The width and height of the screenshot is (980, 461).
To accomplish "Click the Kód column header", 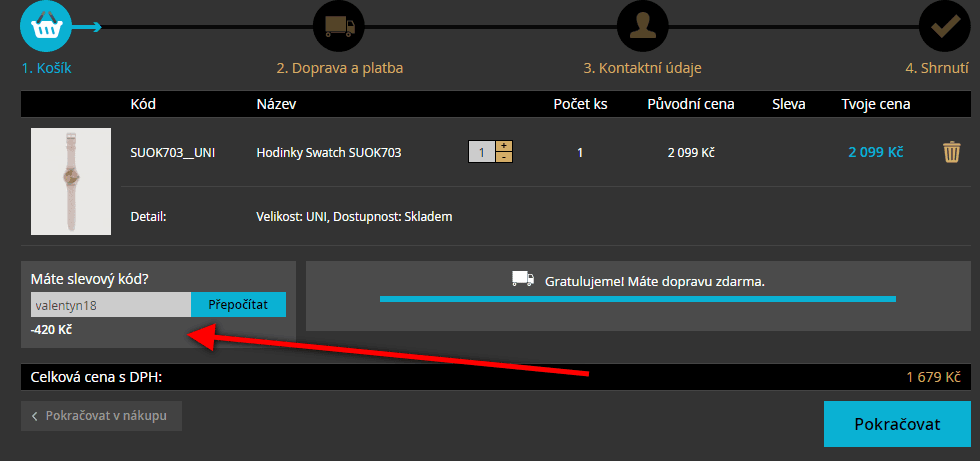I will click(143, 104).
